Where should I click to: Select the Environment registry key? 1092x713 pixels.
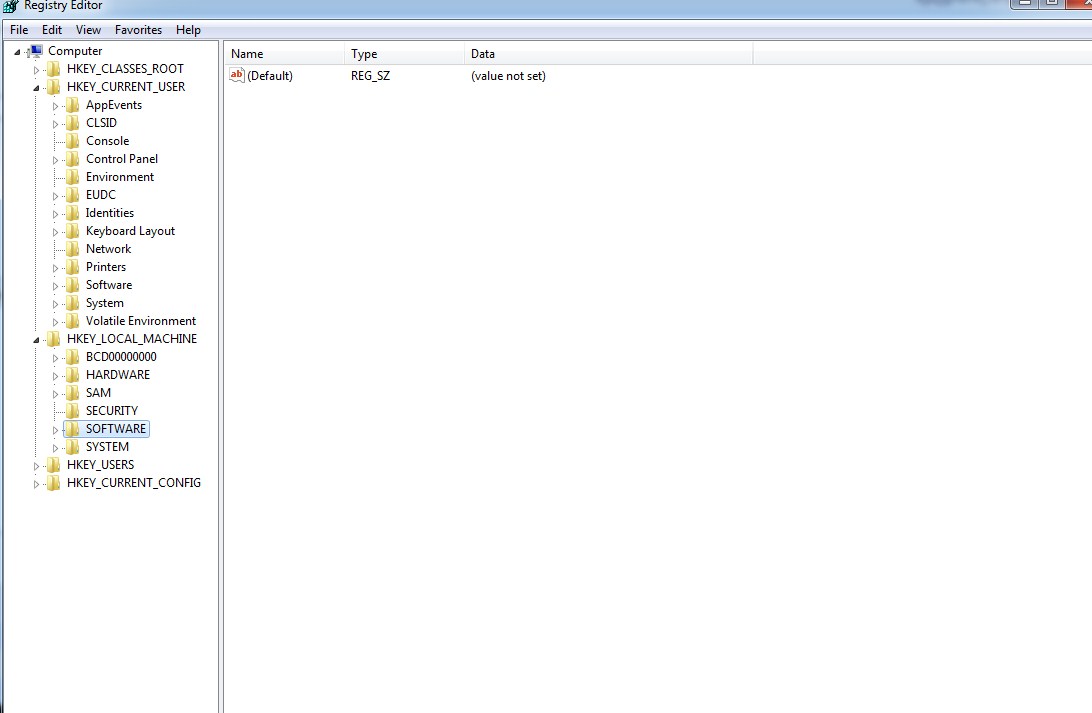[122, 176]
